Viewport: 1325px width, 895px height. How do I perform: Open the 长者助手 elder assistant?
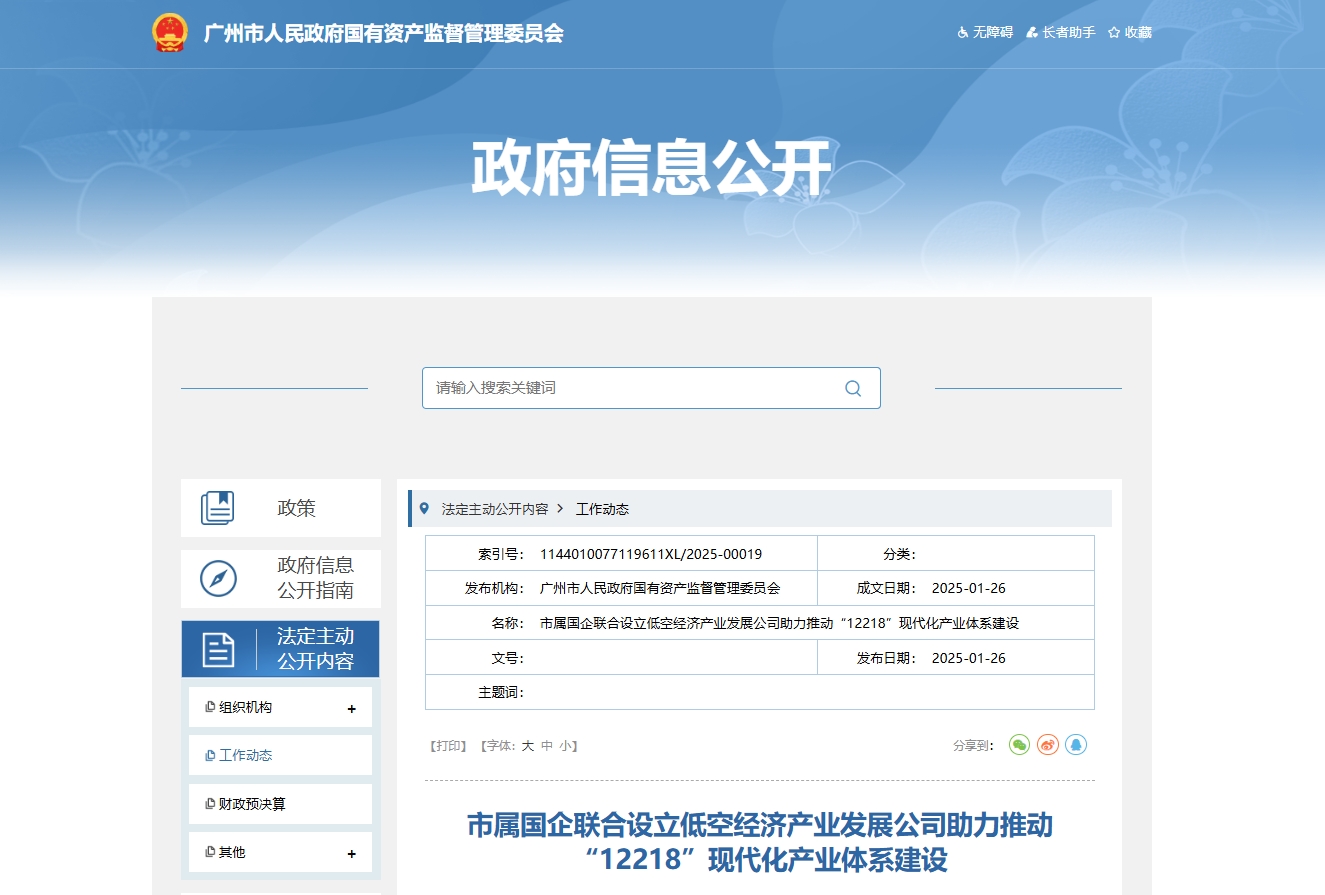point(1061,33)
